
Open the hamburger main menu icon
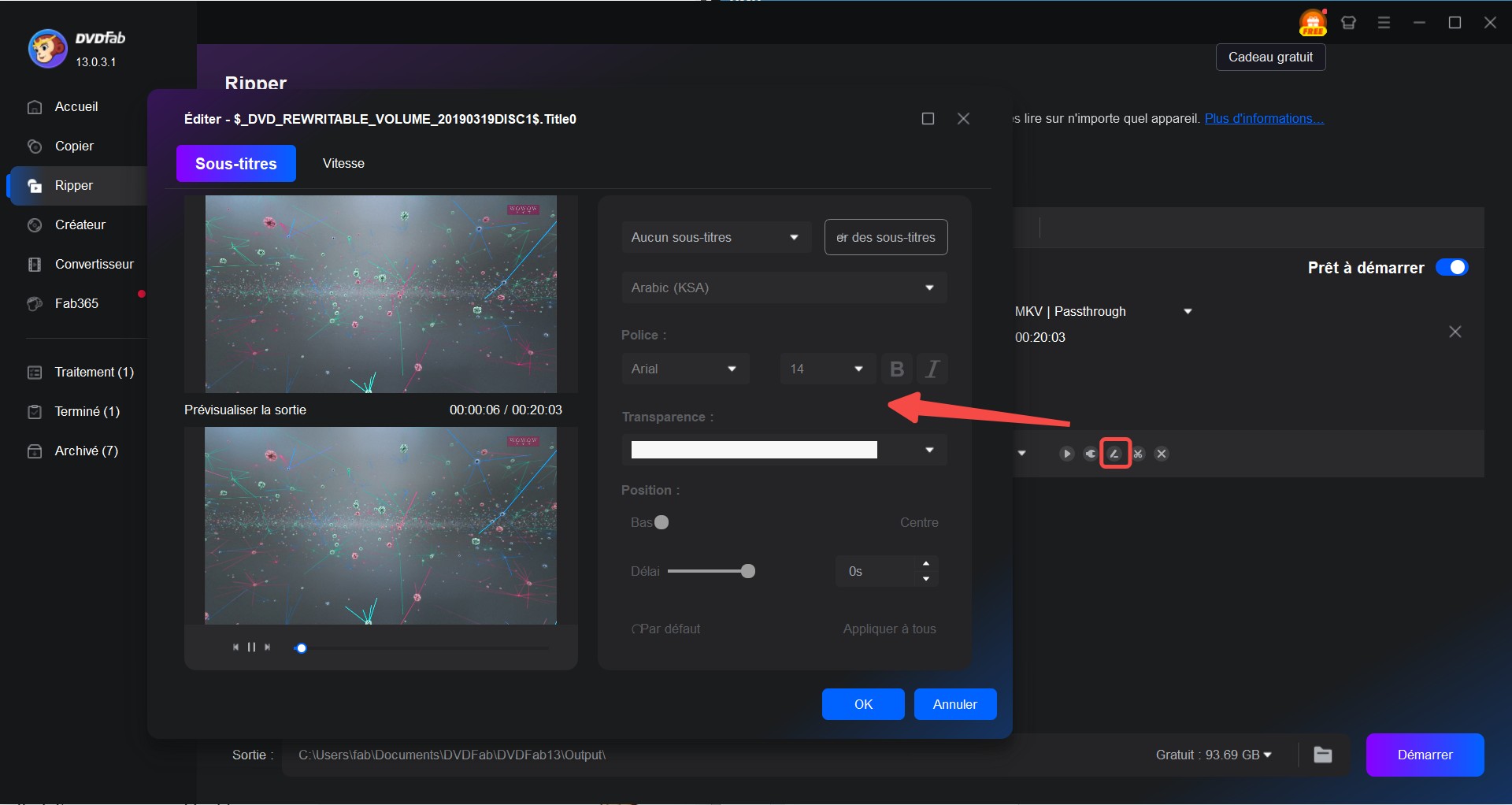click(1384, 23)
